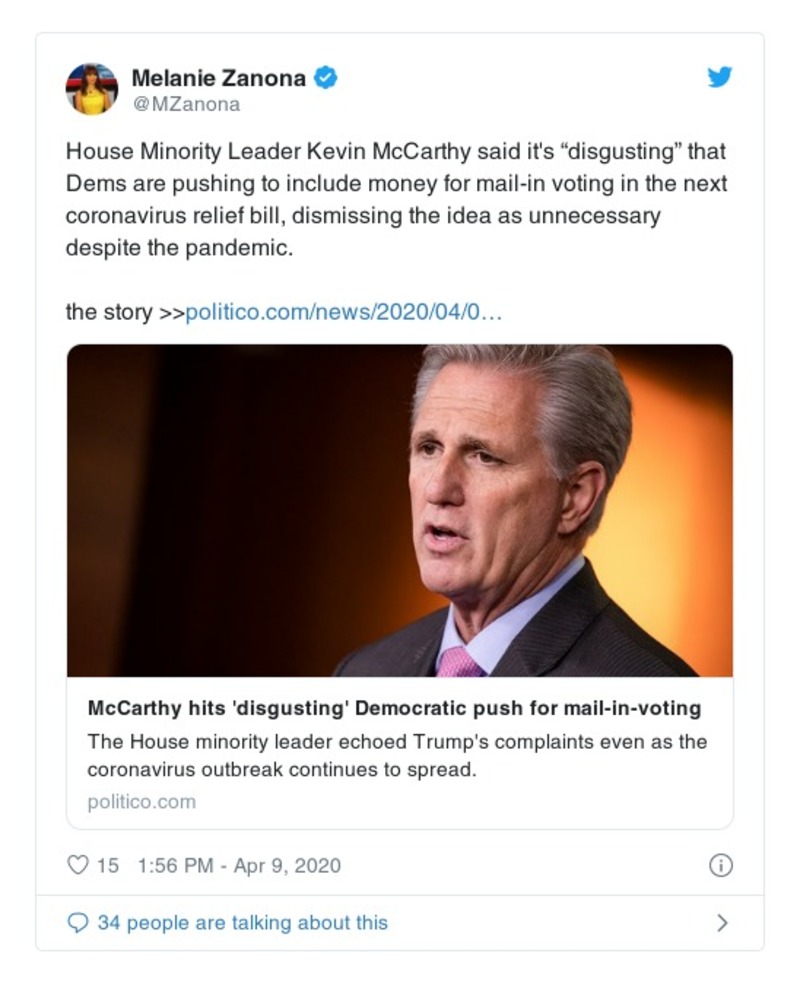
Task: Click "34 people are talking about this"
Action: click(242, 923)
